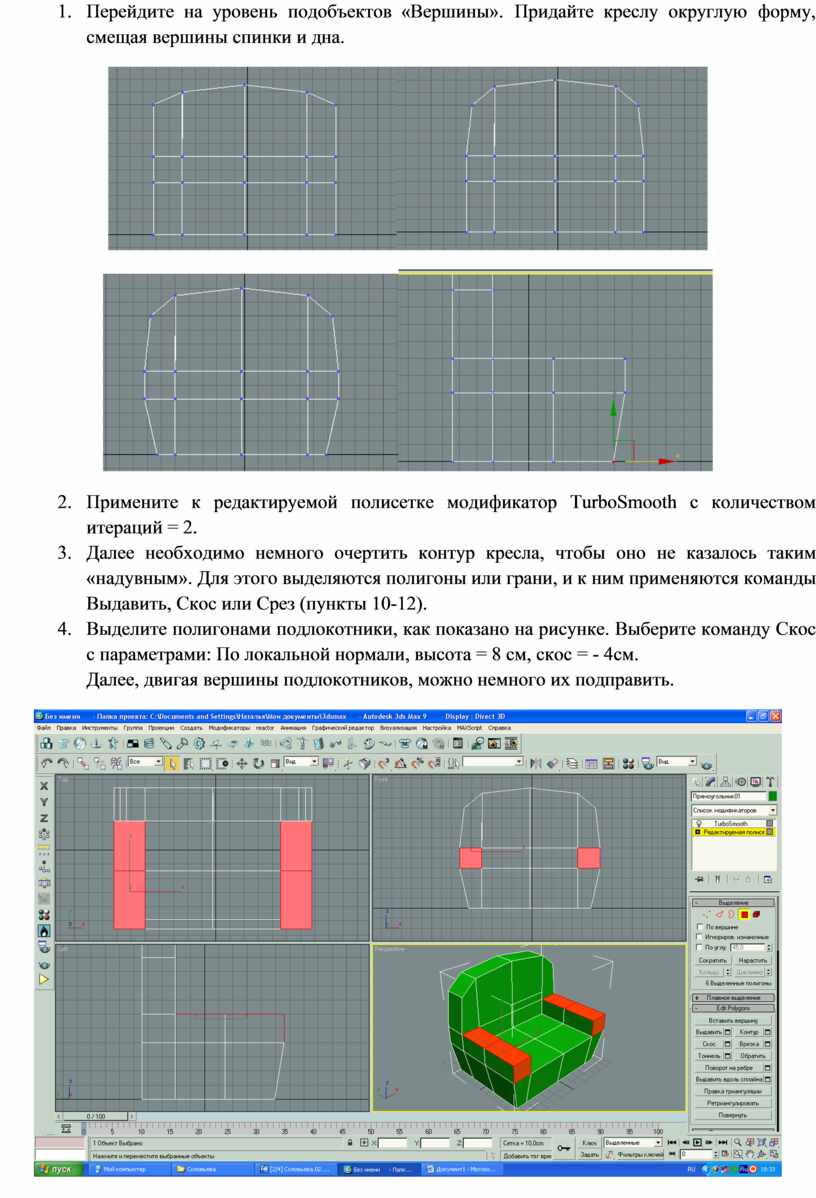This screenshot has height=1198, width=816.
Task: Restrict to Z axis constraint
Action: (x=44, y=818)
